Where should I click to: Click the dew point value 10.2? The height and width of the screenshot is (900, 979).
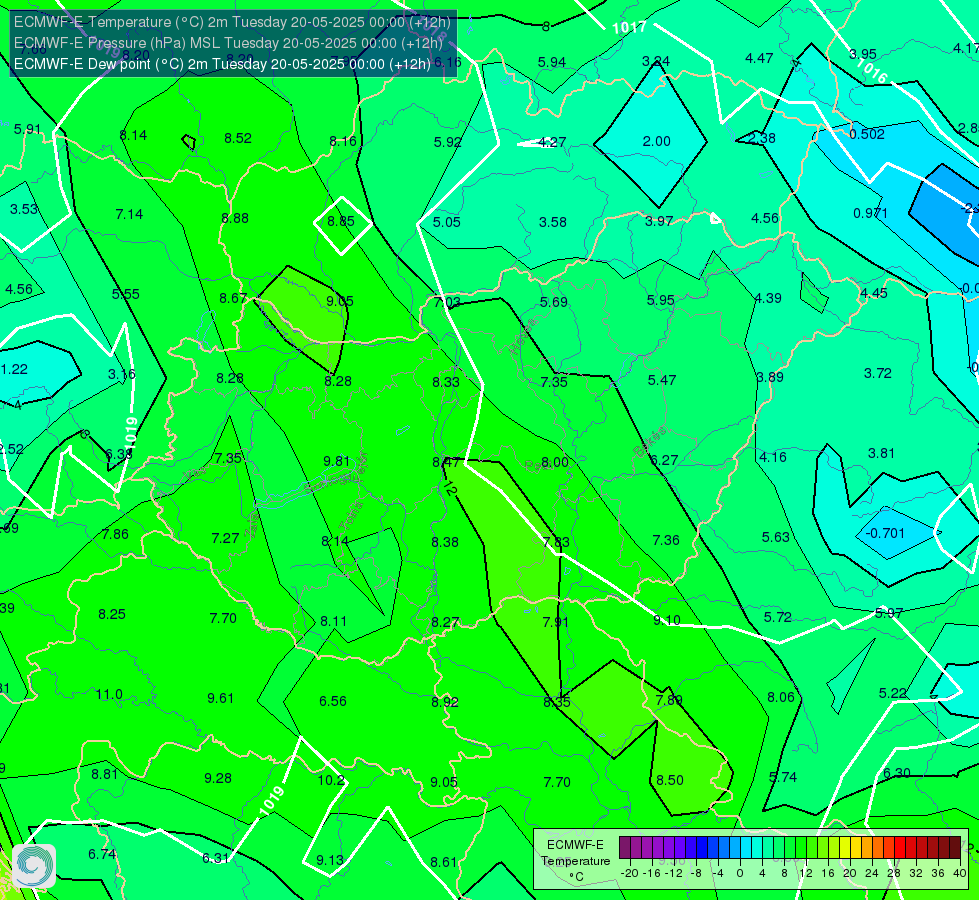pyautogui.click(x=331, y=780)
